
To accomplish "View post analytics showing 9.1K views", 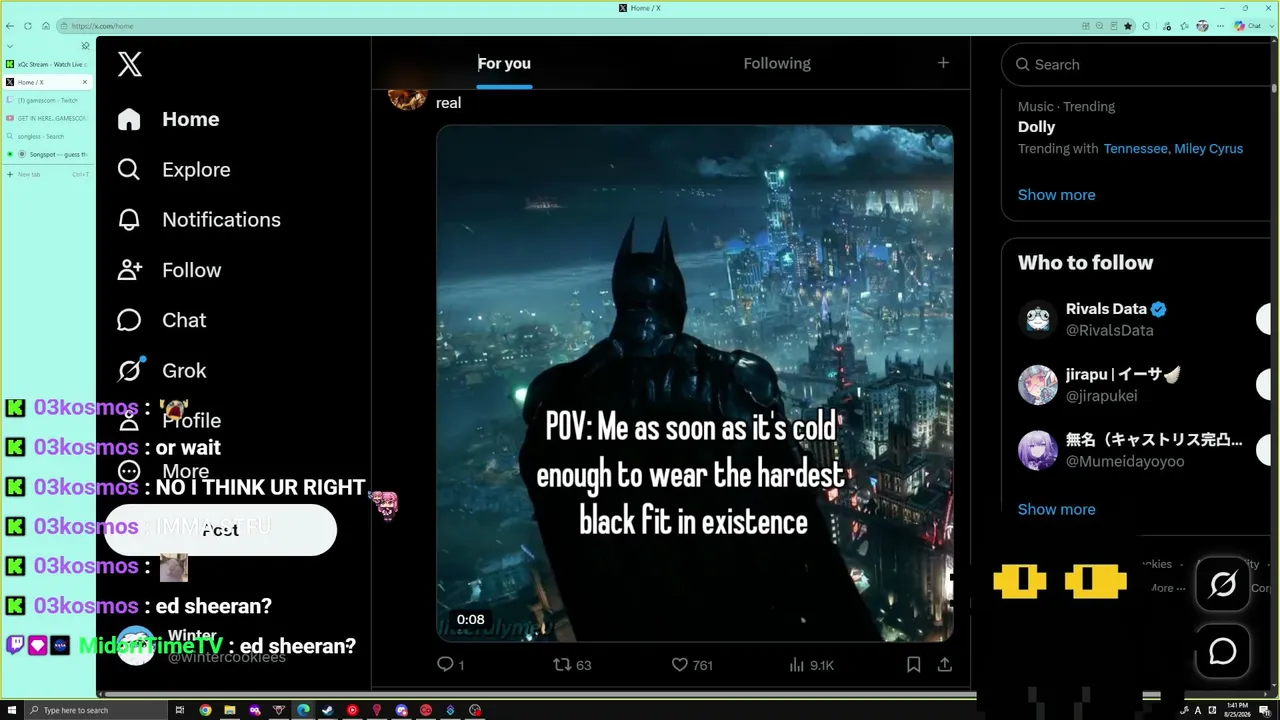I will pos(812,664).
